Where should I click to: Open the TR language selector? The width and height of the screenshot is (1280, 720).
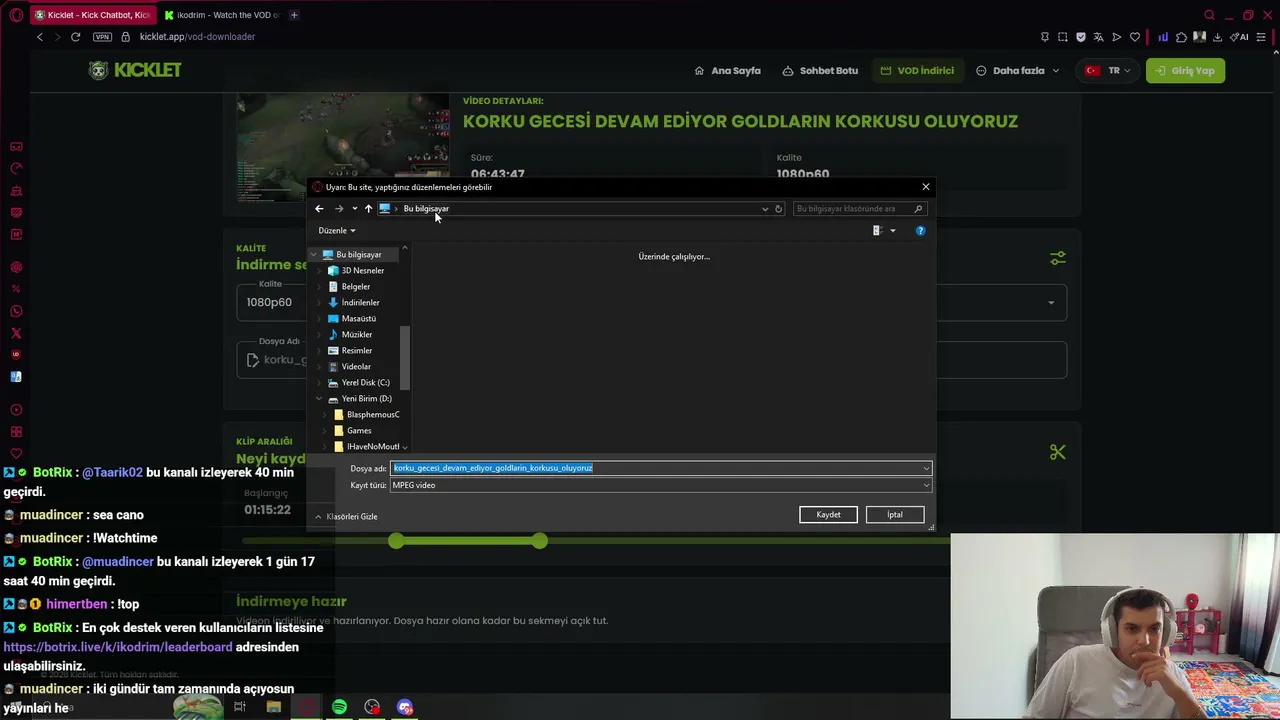[1109, 71]
